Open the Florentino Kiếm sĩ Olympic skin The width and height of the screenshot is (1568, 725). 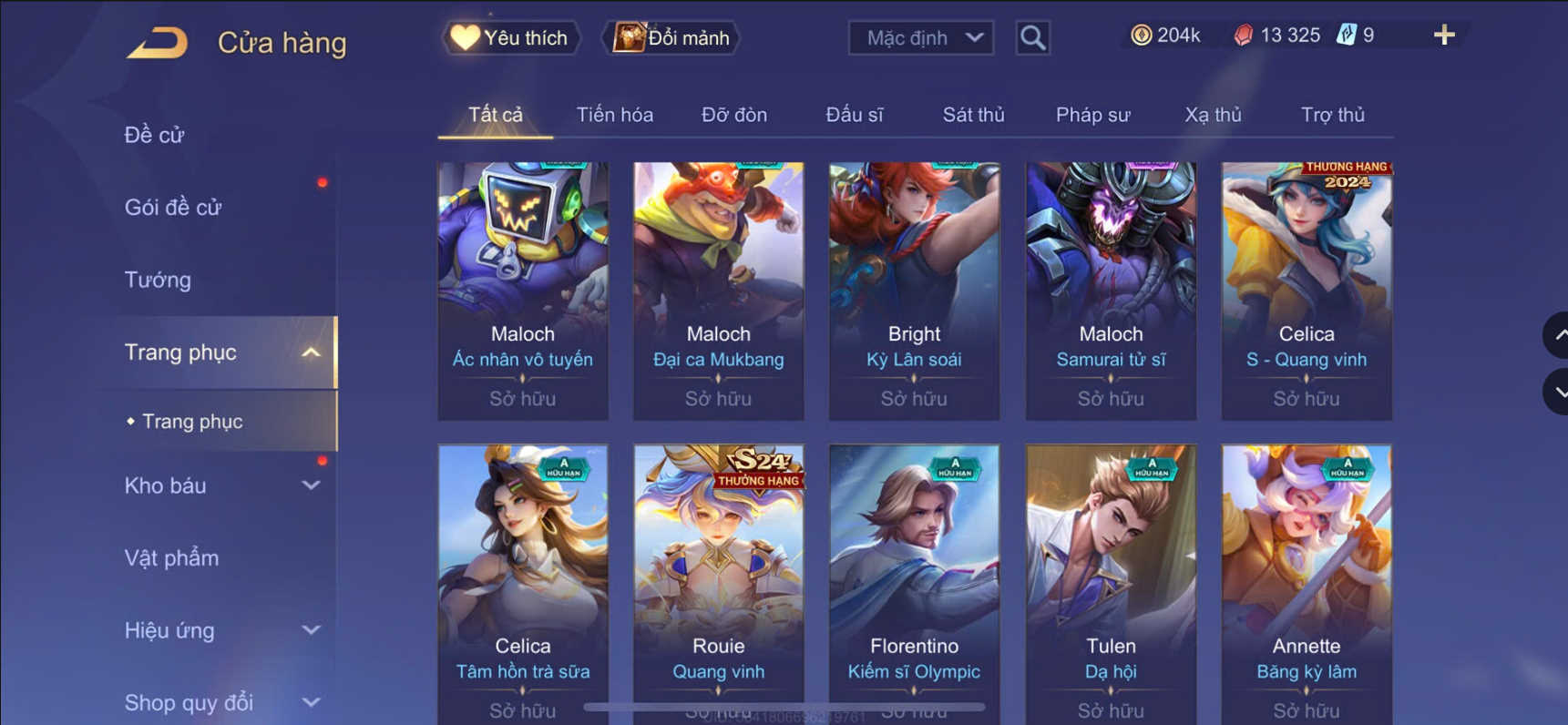pyautogui.click(x=914, y=583)
